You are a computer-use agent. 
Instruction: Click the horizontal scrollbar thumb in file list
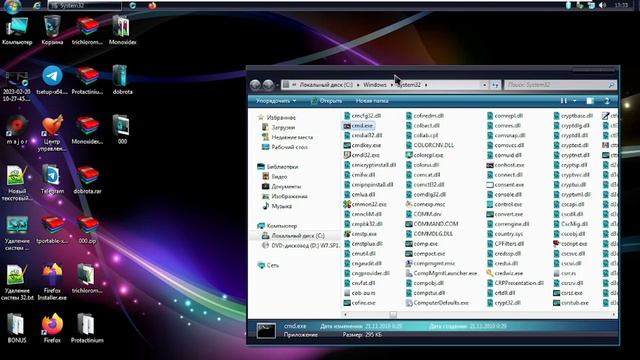[393, 314]
